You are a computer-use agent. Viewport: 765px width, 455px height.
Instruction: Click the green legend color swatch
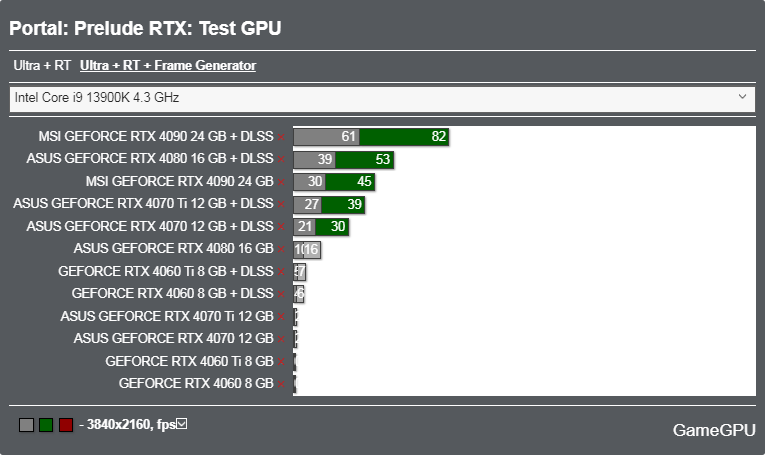pyautogui.click(x=46, y=425)
